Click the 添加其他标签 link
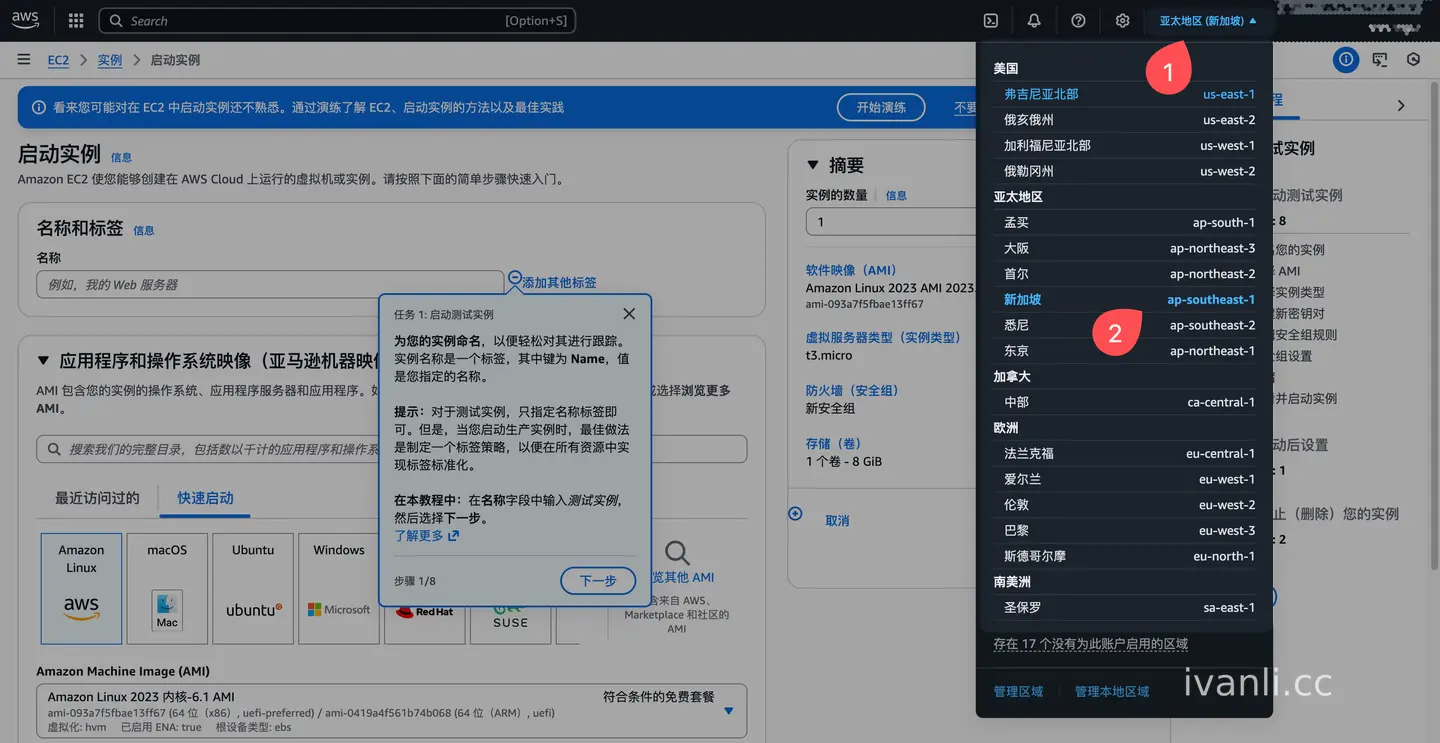1440x743 pixels. click(x=559, y=283)
